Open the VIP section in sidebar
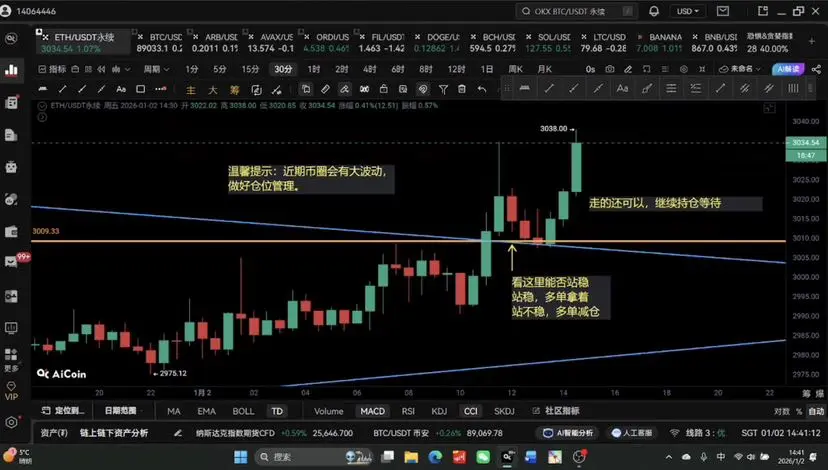 coord(11,391)
